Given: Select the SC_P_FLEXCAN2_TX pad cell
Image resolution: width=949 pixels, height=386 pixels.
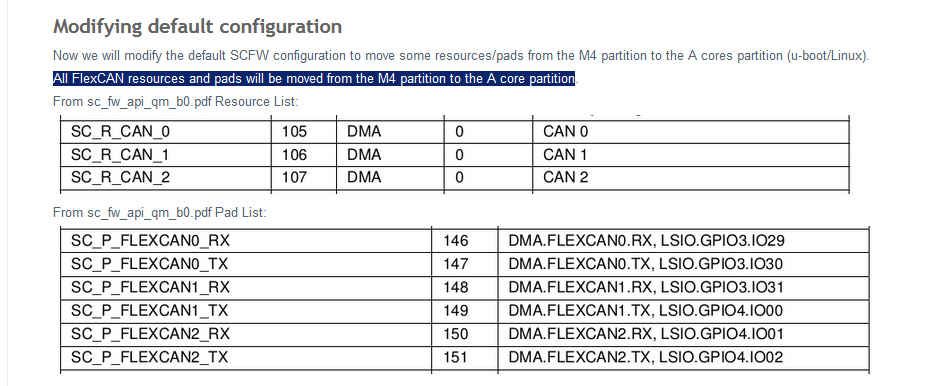Looking at the screenshot, I should (246, 358).
